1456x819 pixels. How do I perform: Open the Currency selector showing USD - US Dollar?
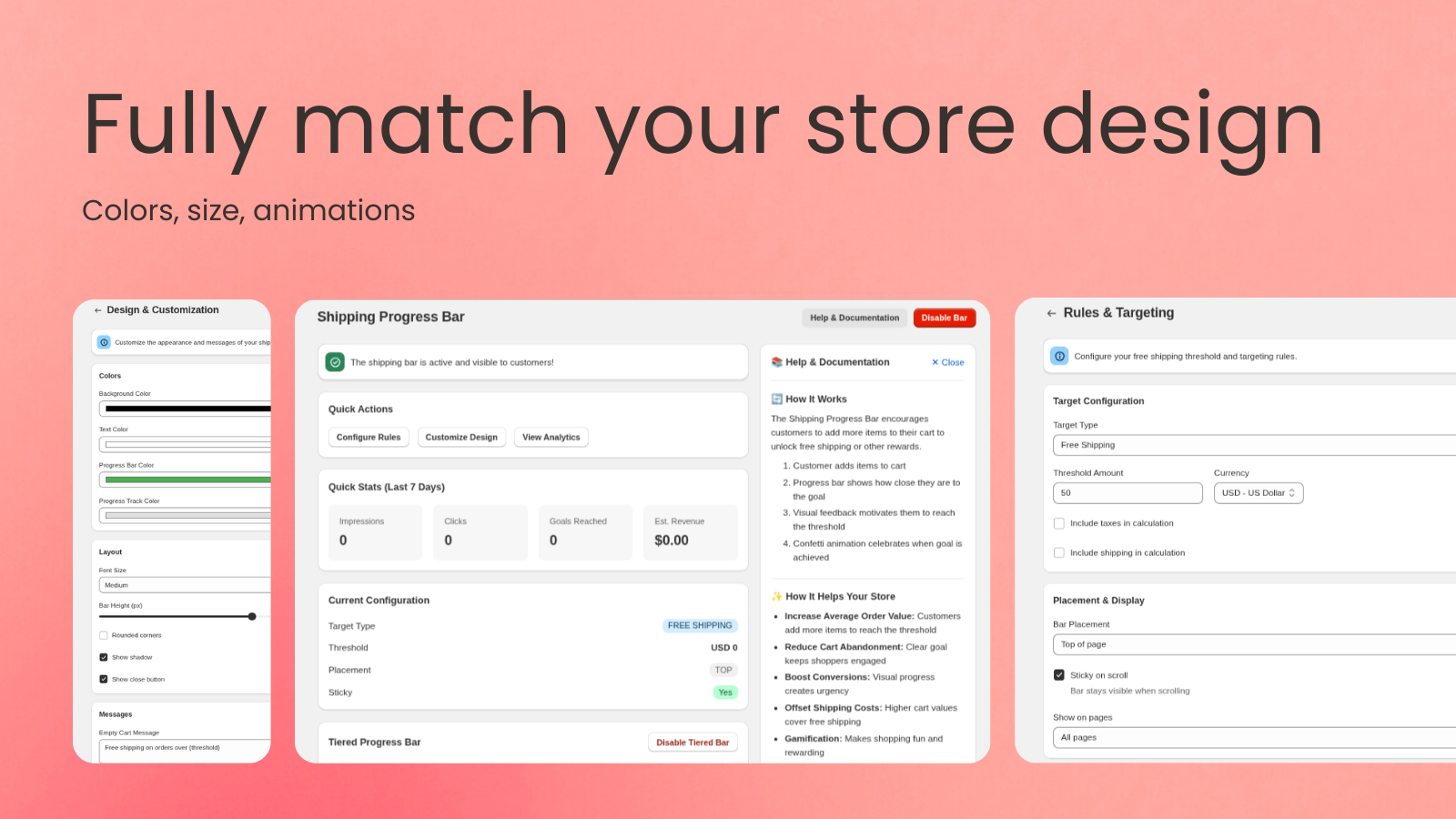[x=1259, y=492]
